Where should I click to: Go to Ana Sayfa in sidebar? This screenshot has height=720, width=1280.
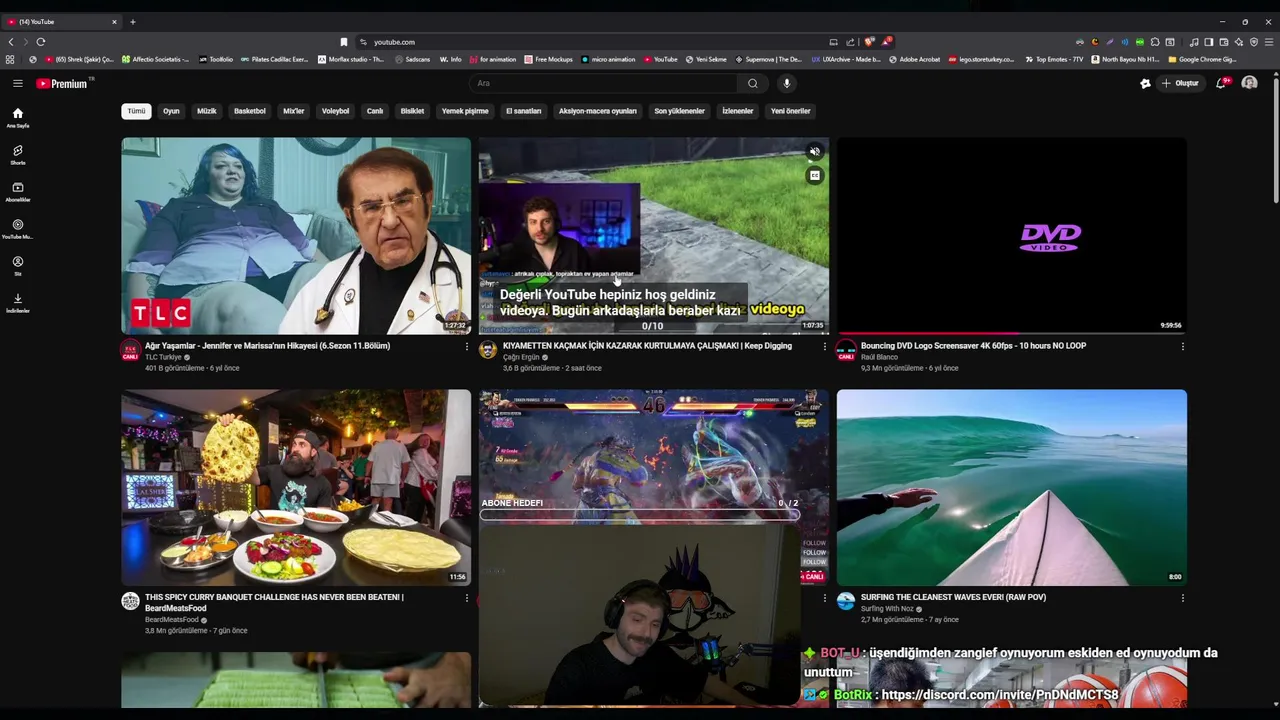coord(18,118)
